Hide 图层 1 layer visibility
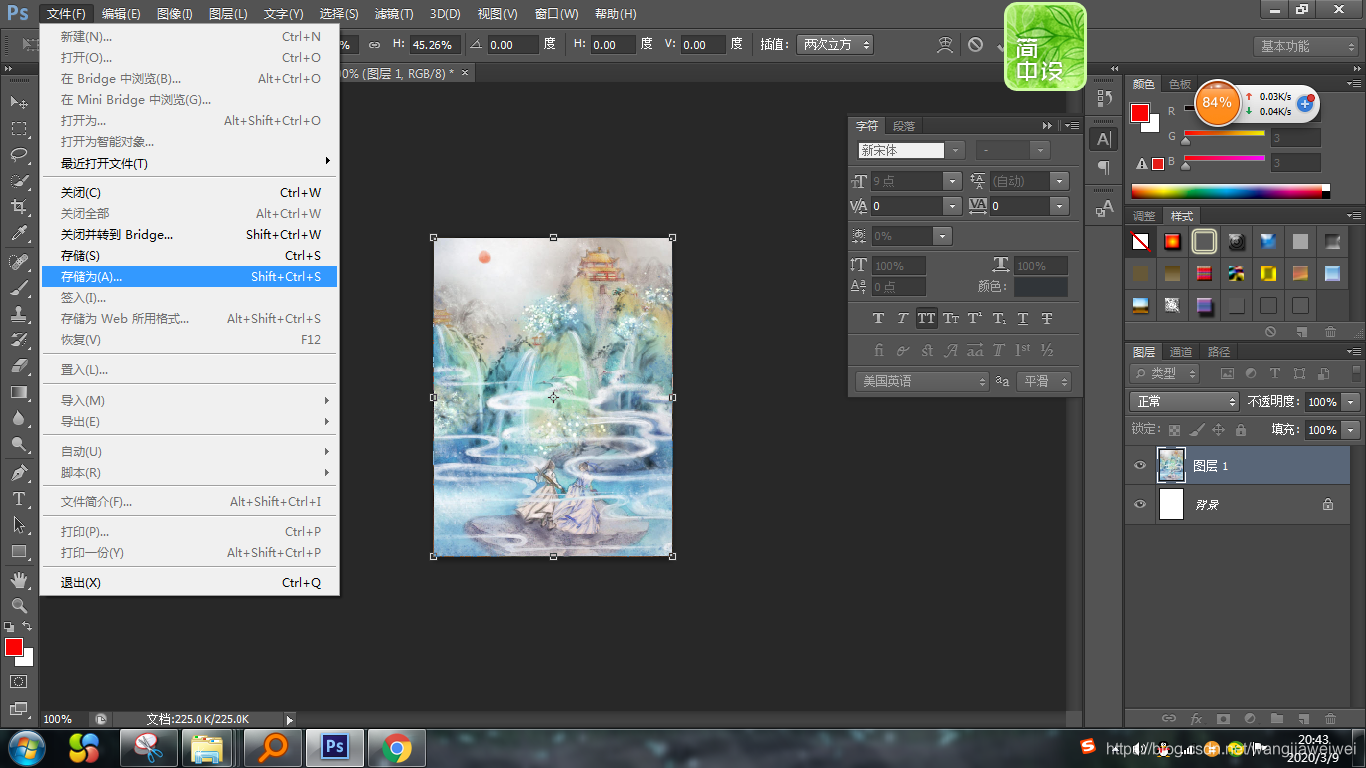Viewport: 1366px width, 768px height. tap(1140, 465)
